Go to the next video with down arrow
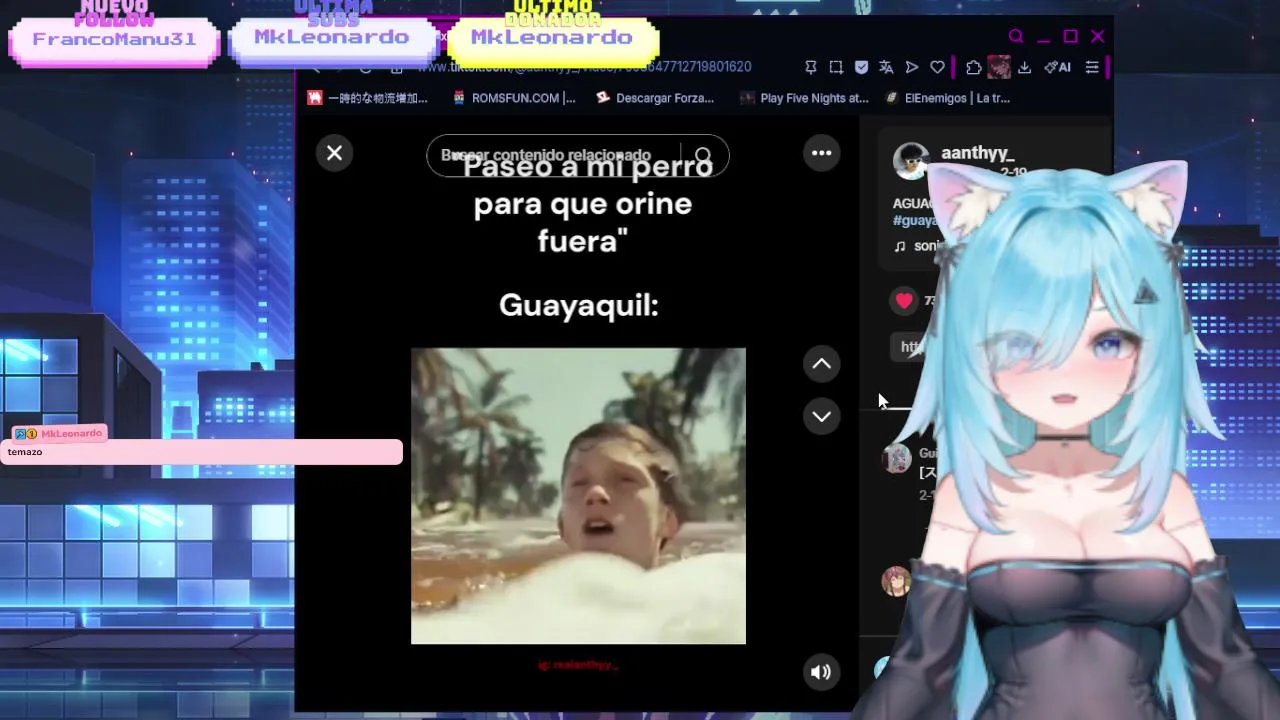This screenshot has height=720, width=1280. 821,416
